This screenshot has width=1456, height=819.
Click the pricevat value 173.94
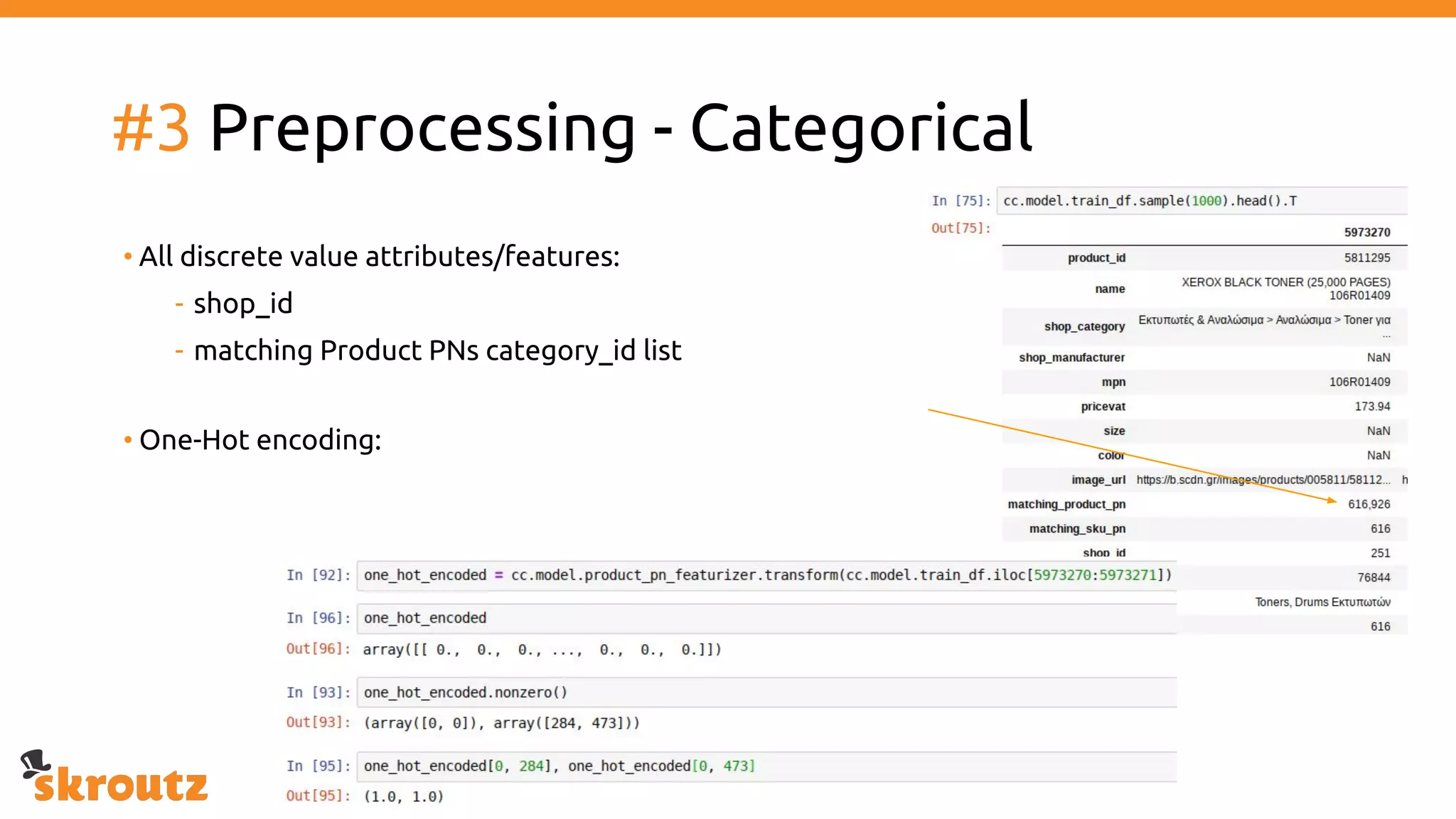tap(1371, 407)
